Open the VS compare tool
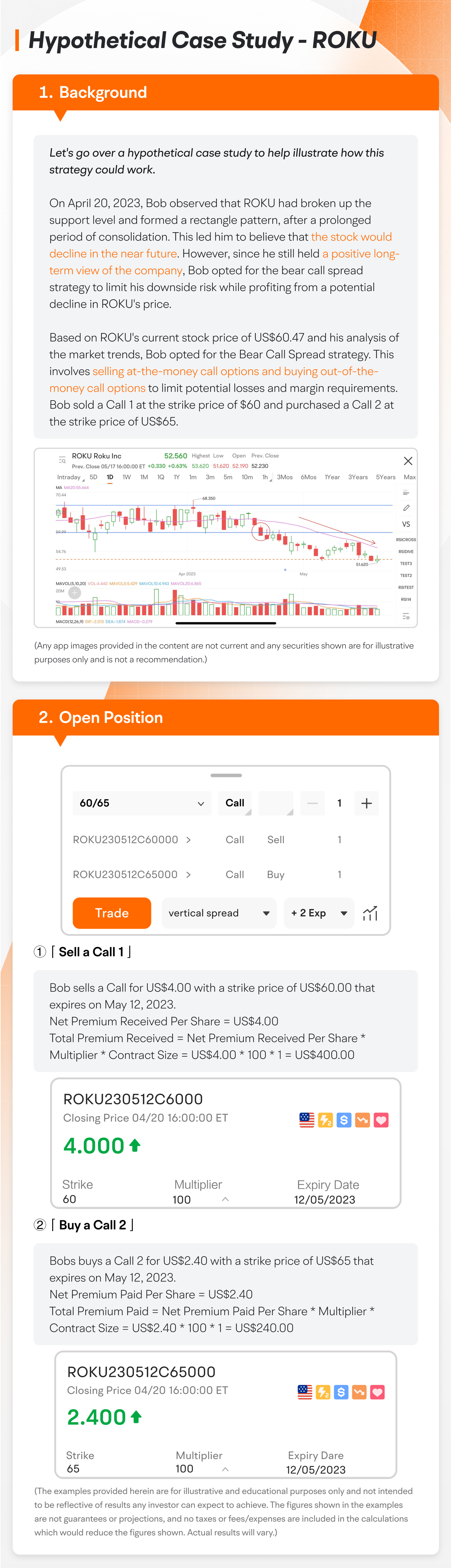The width and height of the screenshot is (451, 1568). [406, 524]
